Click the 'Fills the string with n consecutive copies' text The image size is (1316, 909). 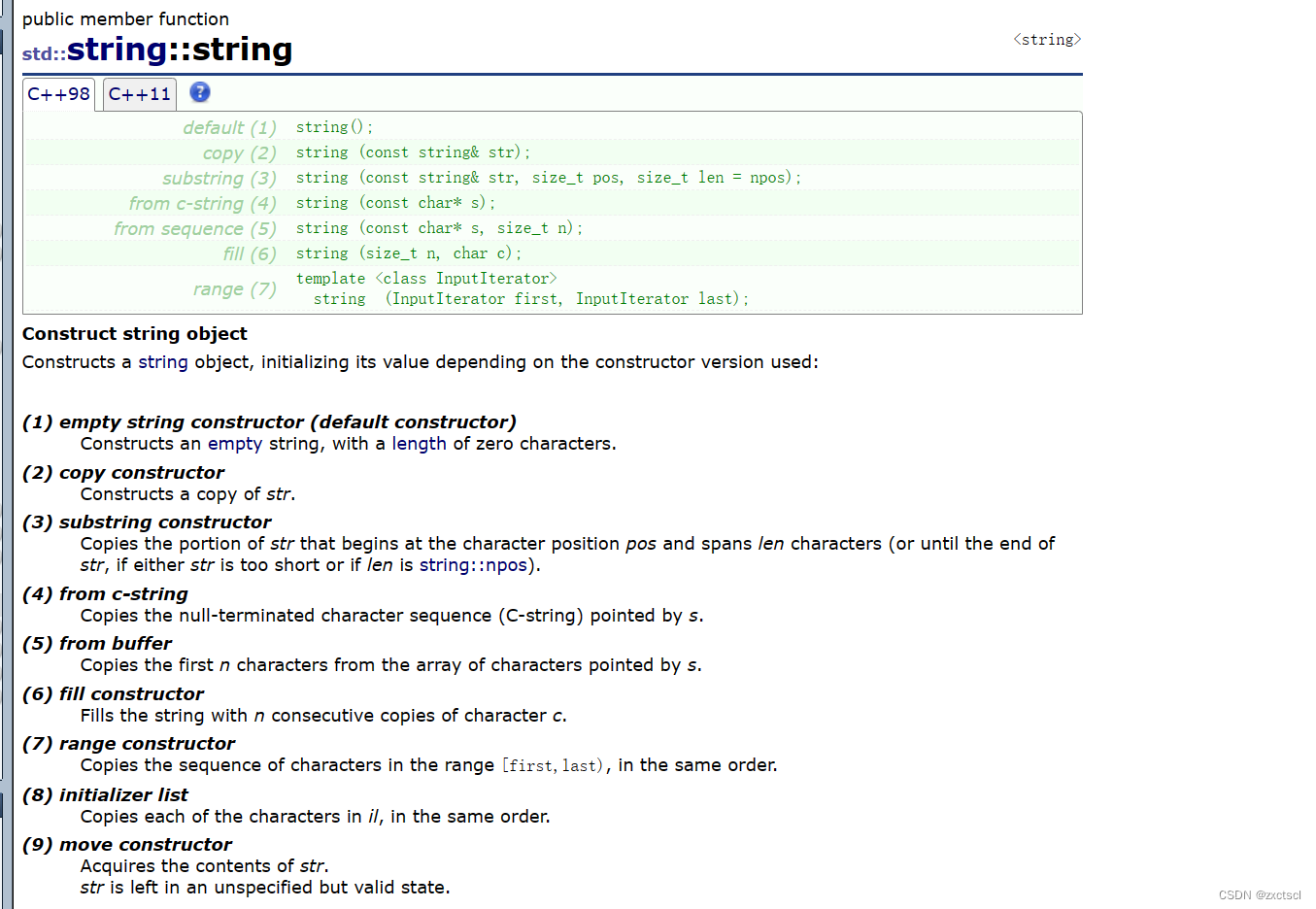click(323, 716)
